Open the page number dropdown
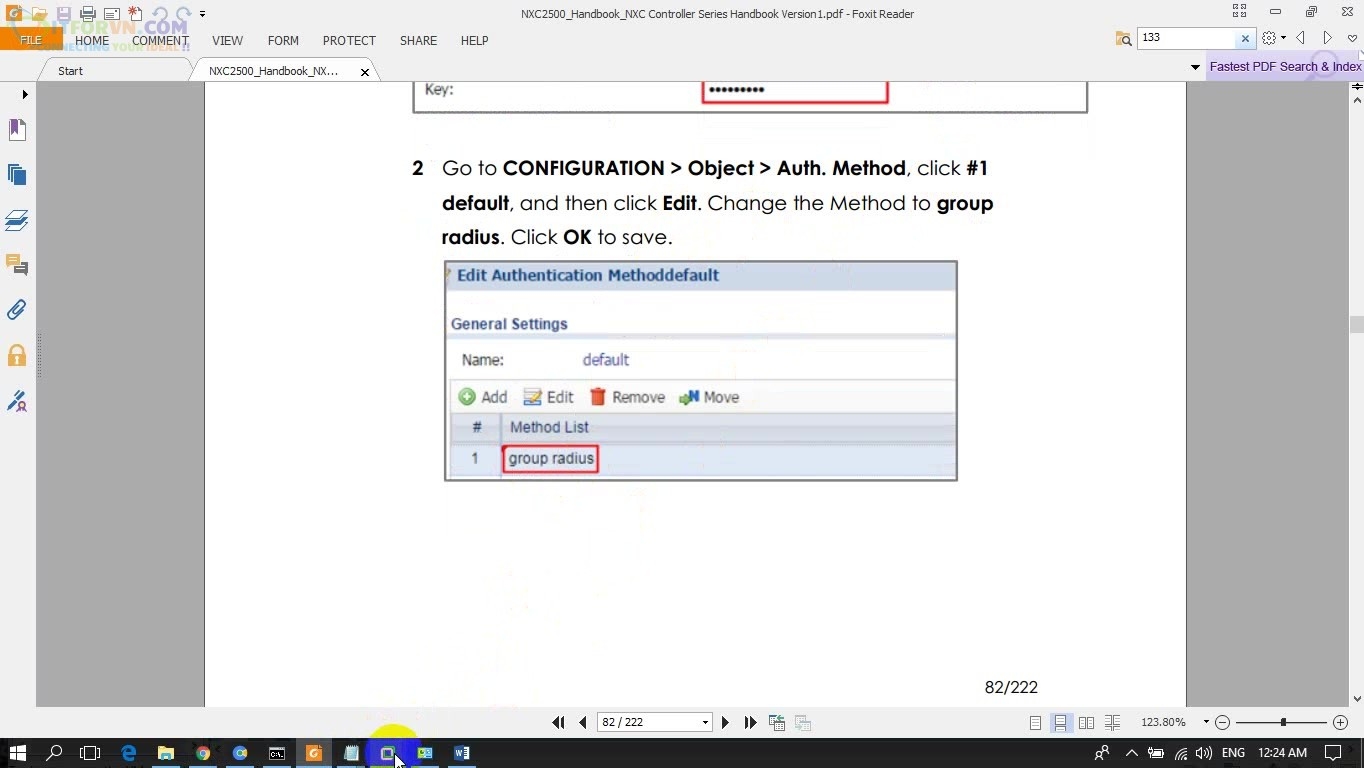Image resolution: width=1364 pixels, height=768 pixels. point(705,722)
